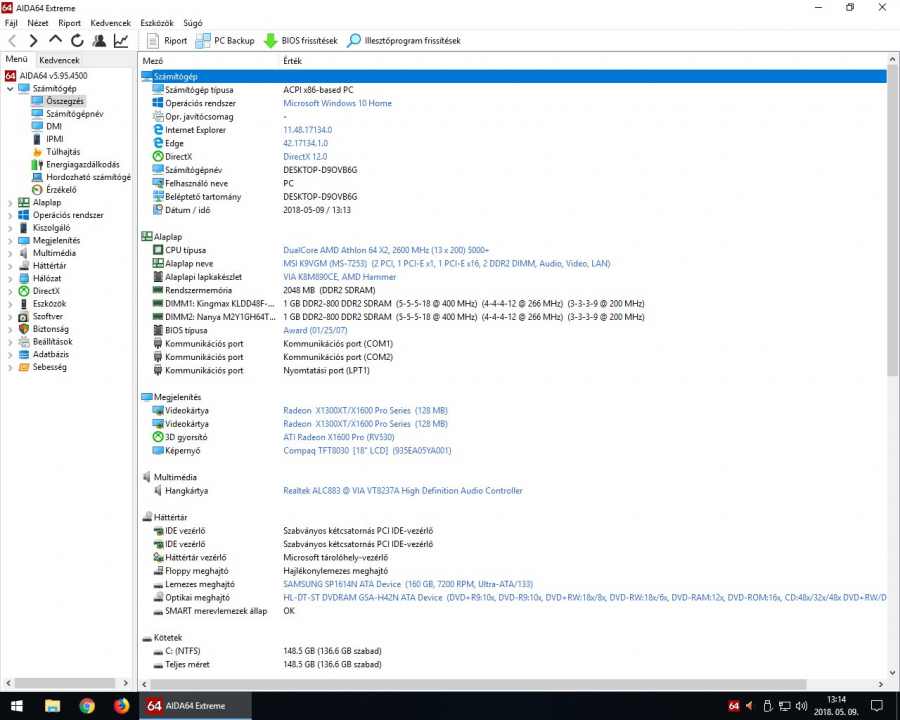Select Túlhajtás flame icon item
Image resolution: width=900 pixels, height=720 pixels.
tap(37, 152)
